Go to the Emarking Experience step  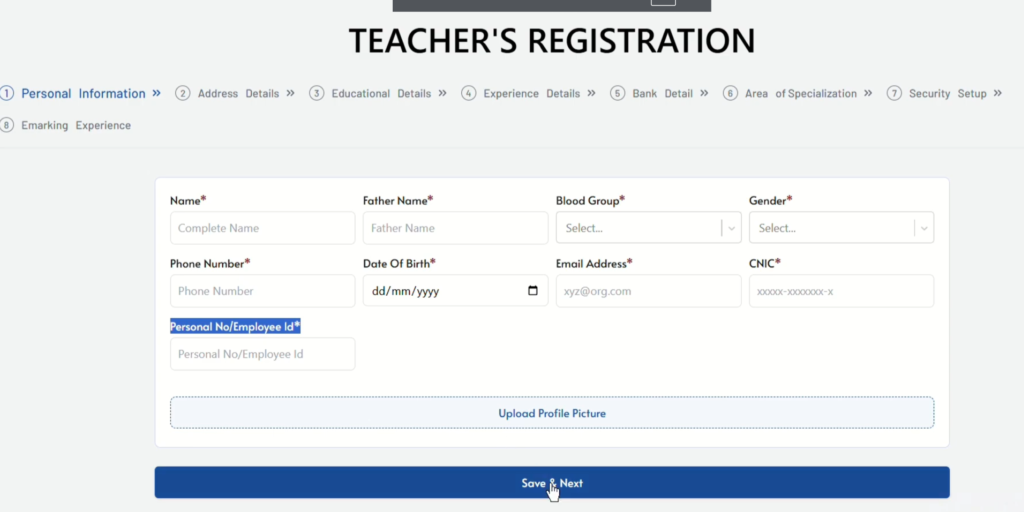tap(75, 126)
